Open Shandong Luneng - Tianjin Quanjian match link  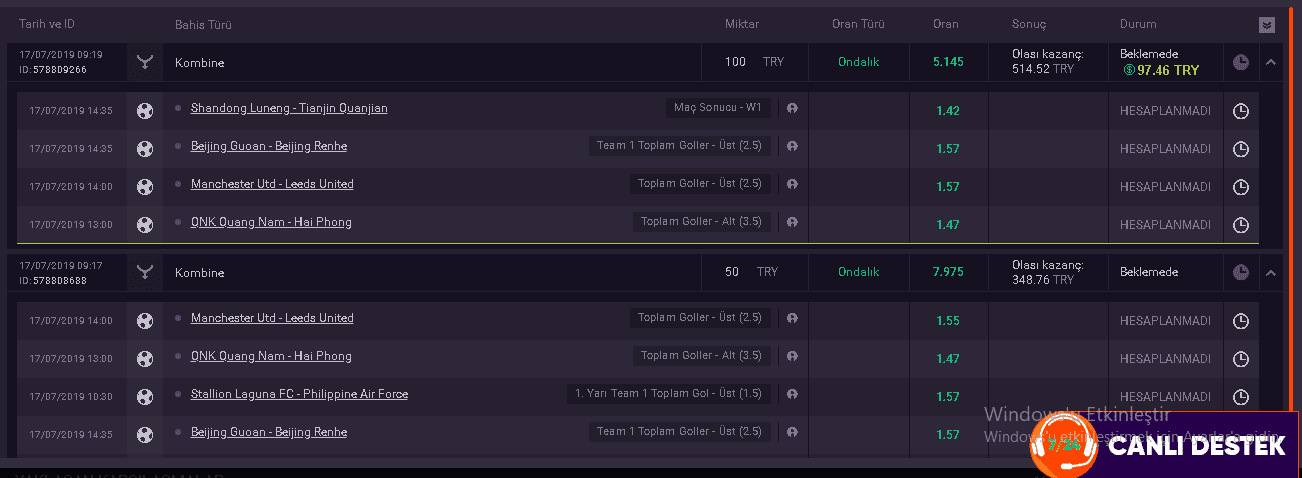(289, 108)
